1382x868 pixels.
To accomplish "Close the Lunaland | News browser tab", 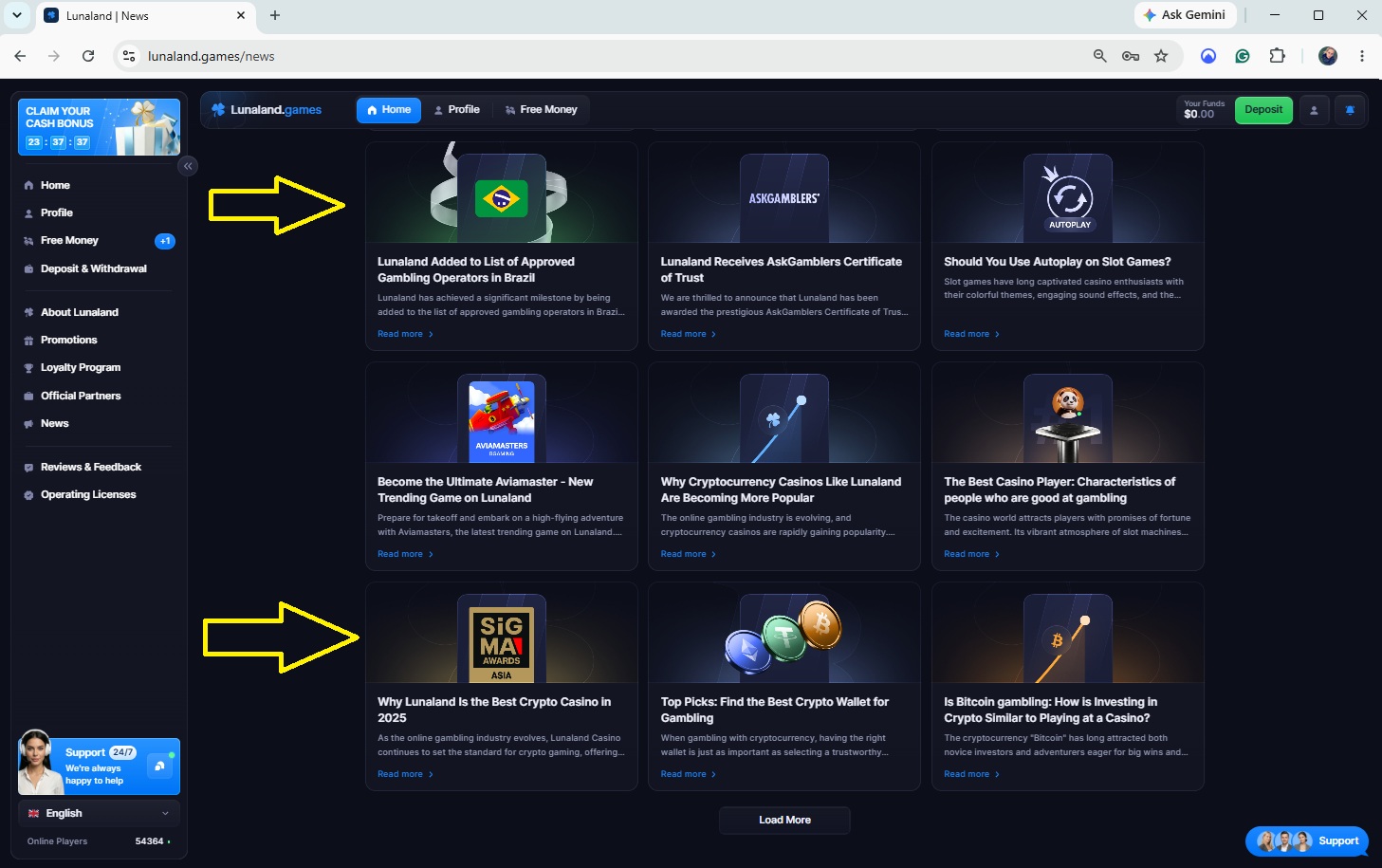I will 240,15.
